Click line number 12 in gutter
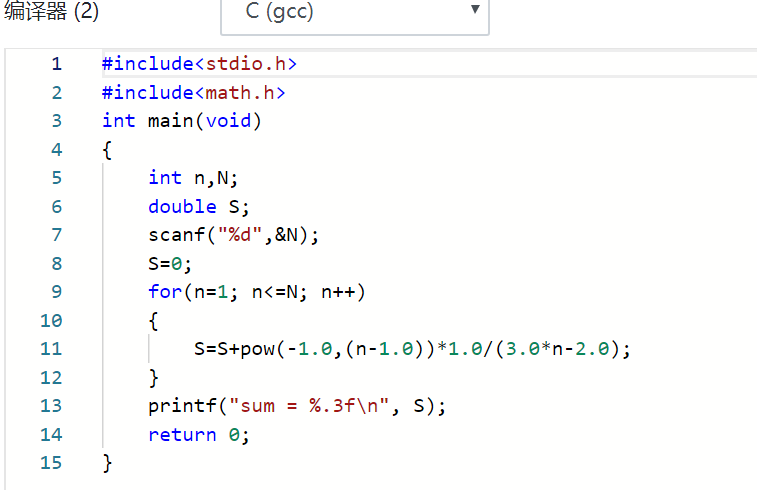This screenshot has width=757, height=490. [51, 378]
